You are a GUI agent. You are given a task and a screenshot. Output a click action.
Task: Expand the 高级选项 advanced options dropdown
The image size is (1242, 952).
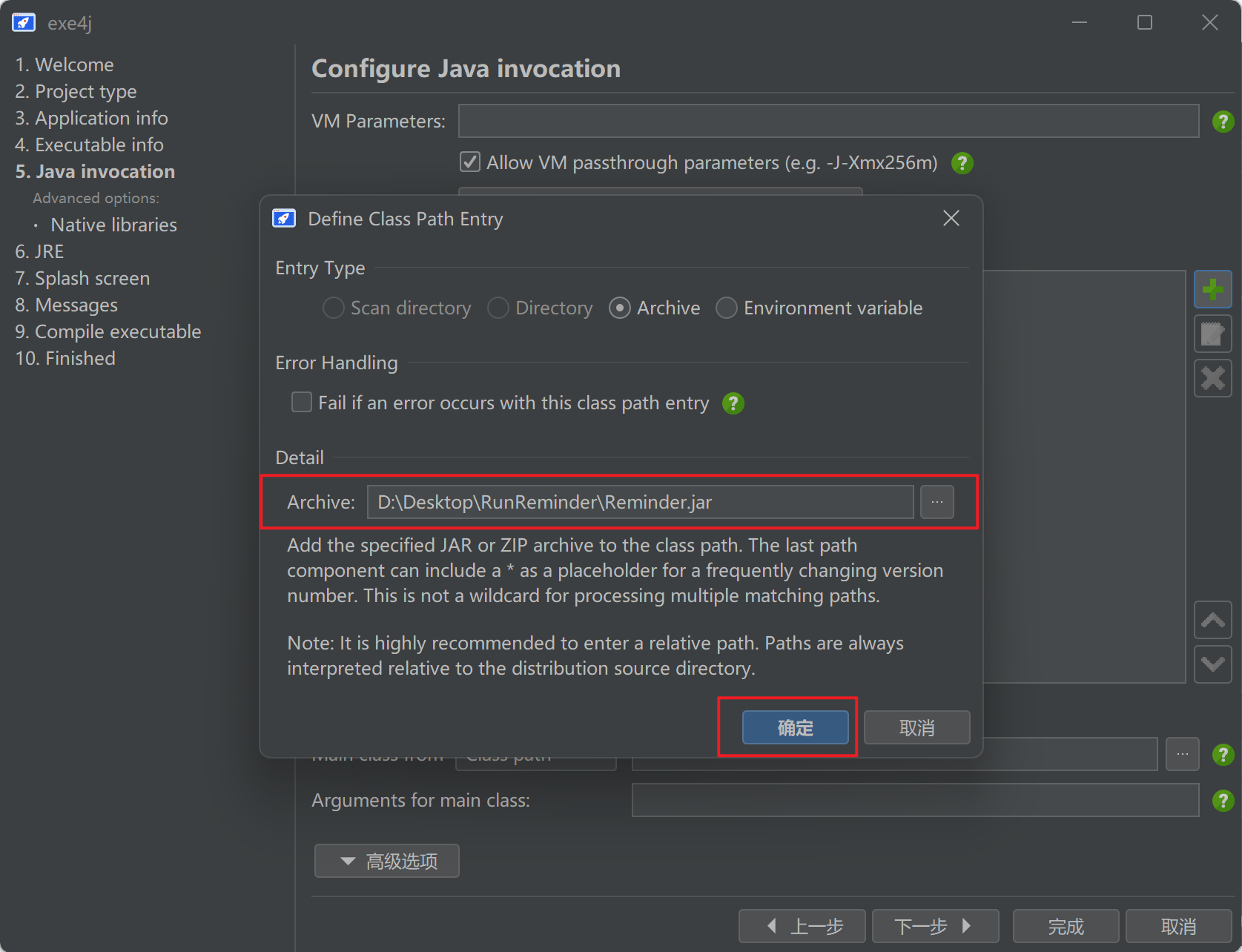[x=387, y=861]
